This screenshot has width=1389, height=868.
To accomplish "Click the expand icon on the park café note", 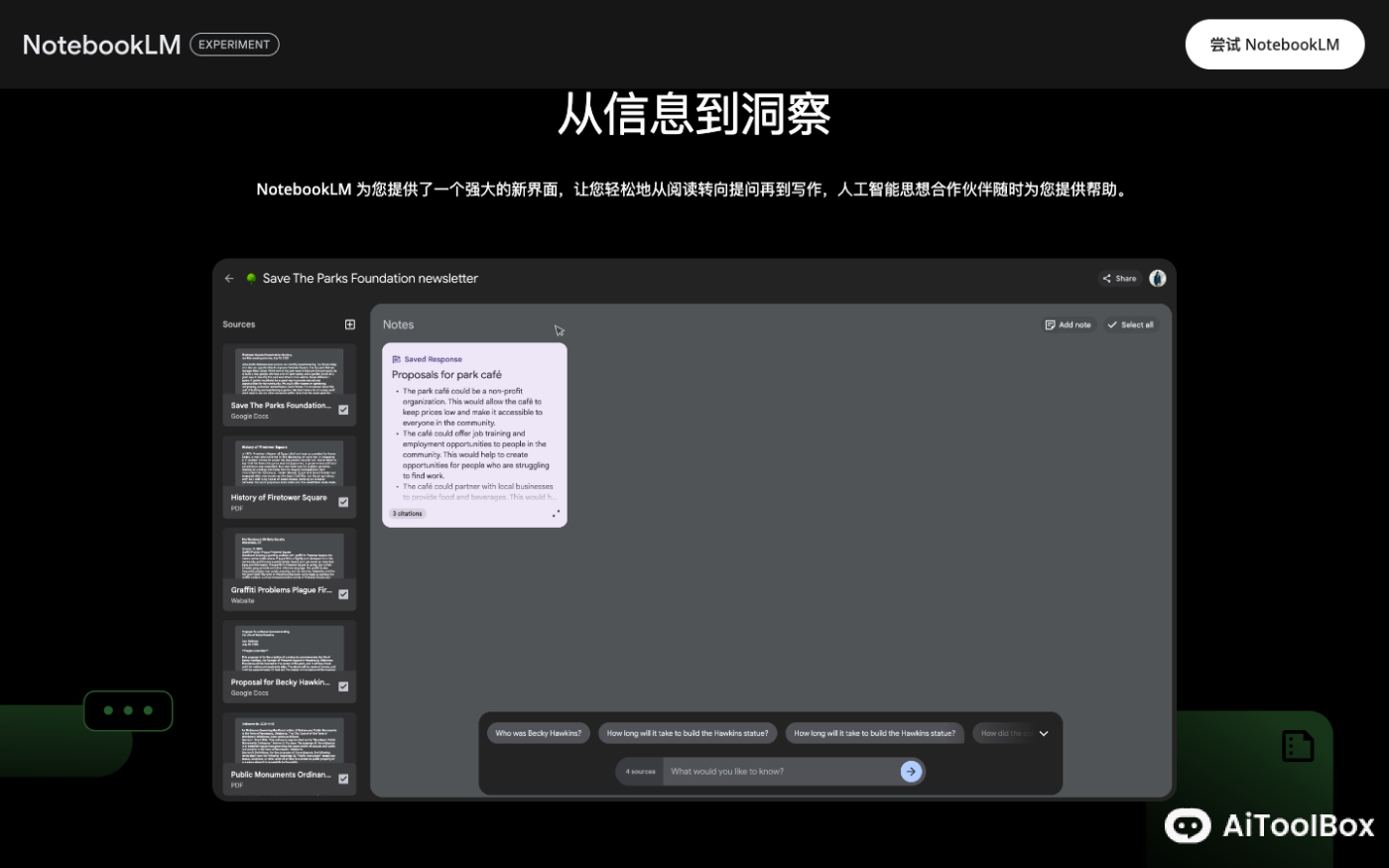I will [x=557, y=512].
